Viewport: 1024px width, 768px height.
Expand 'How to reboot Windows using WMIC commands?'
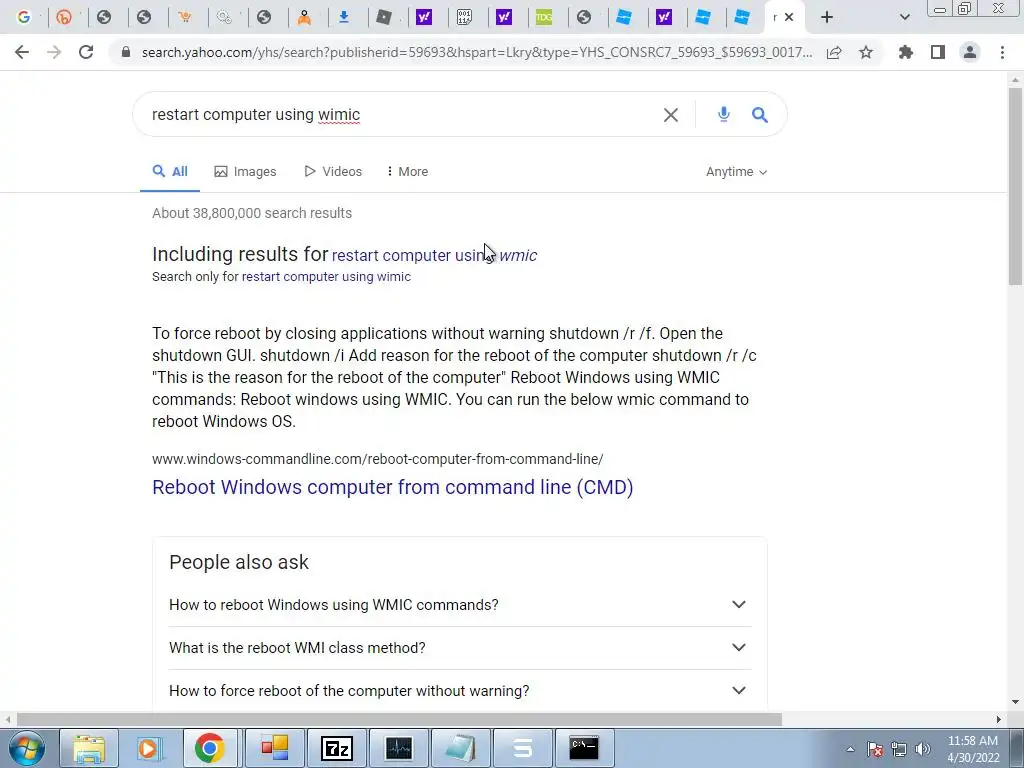pos(460,605)
